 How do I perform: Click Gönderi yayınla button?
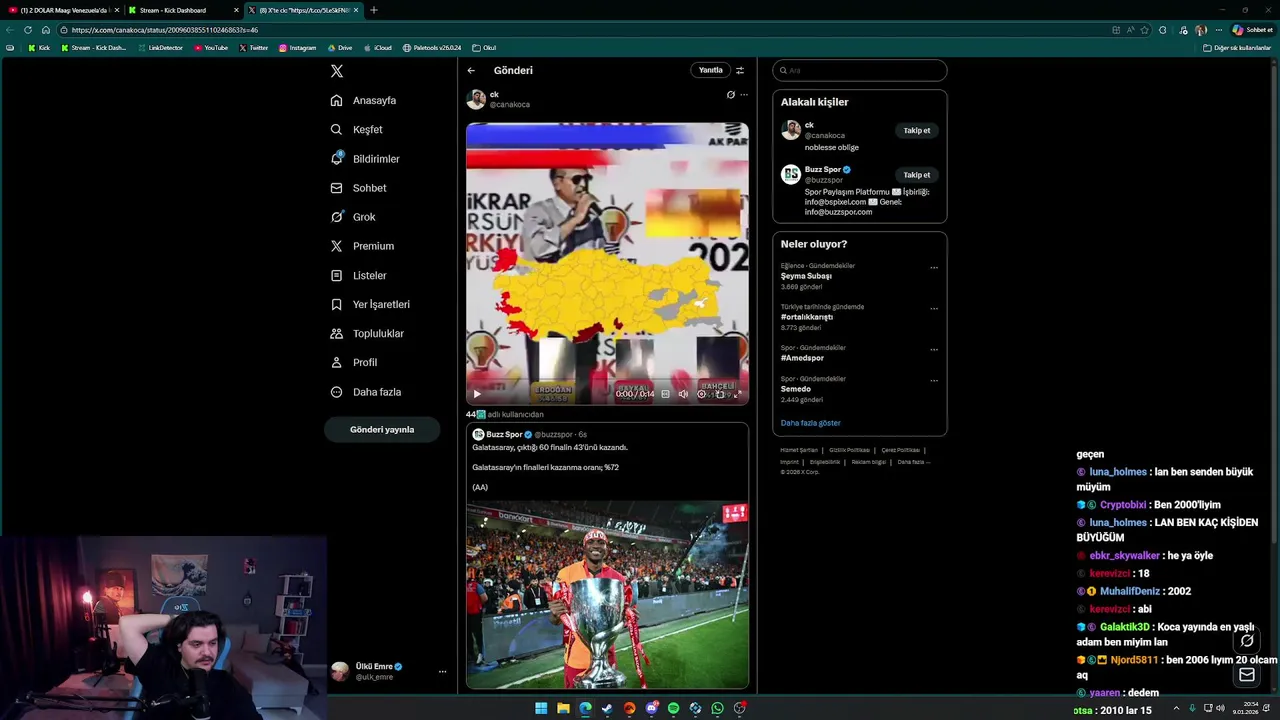pos(382,429)
